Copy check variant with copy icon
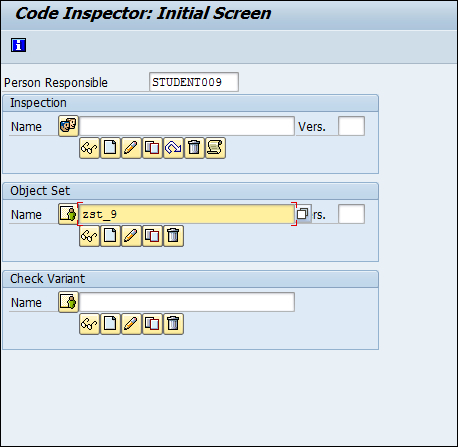 (x=152, y=324)
